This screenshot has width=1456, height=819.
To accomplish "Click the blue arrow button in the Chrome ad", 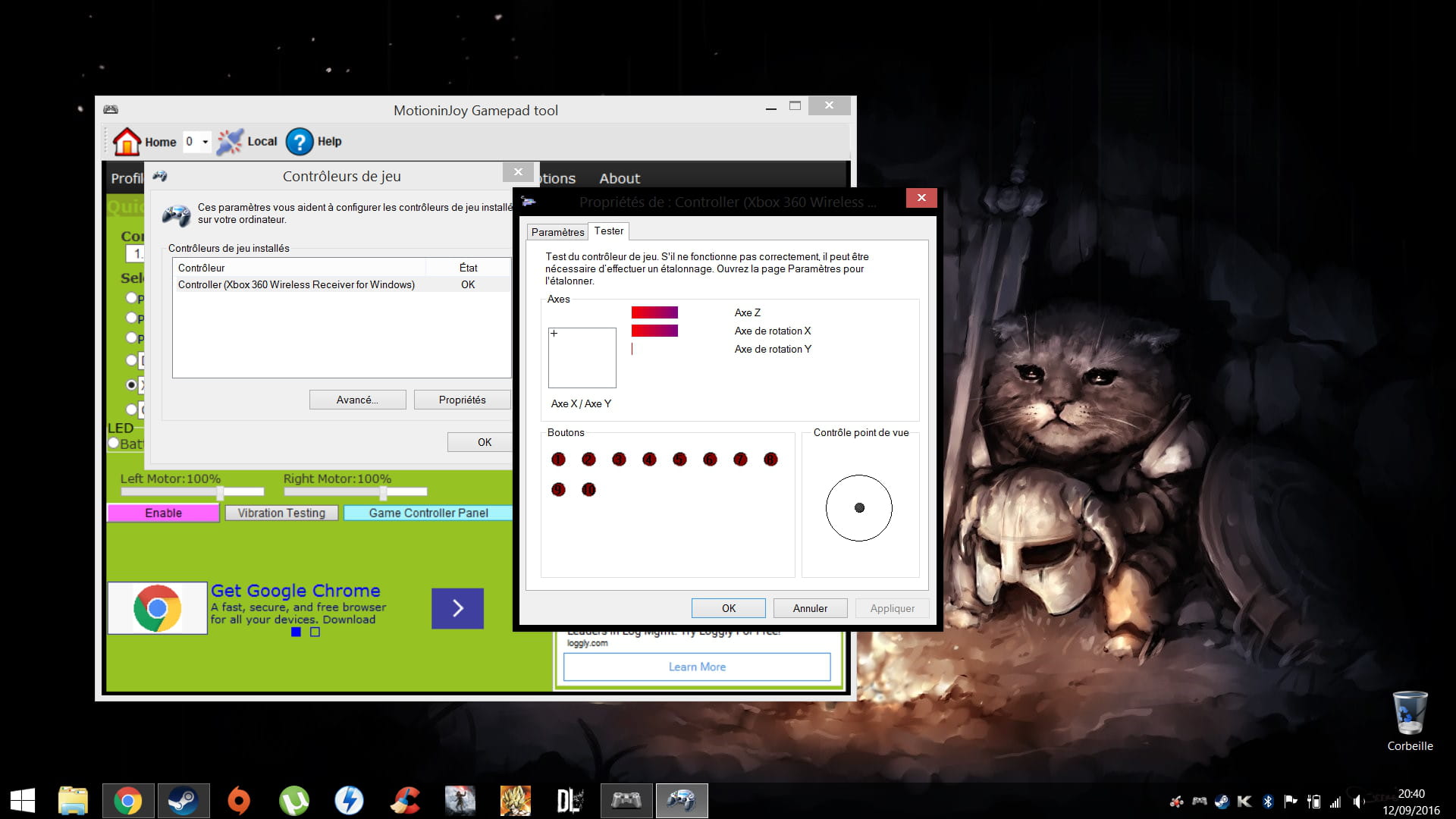I will (457, 608).
